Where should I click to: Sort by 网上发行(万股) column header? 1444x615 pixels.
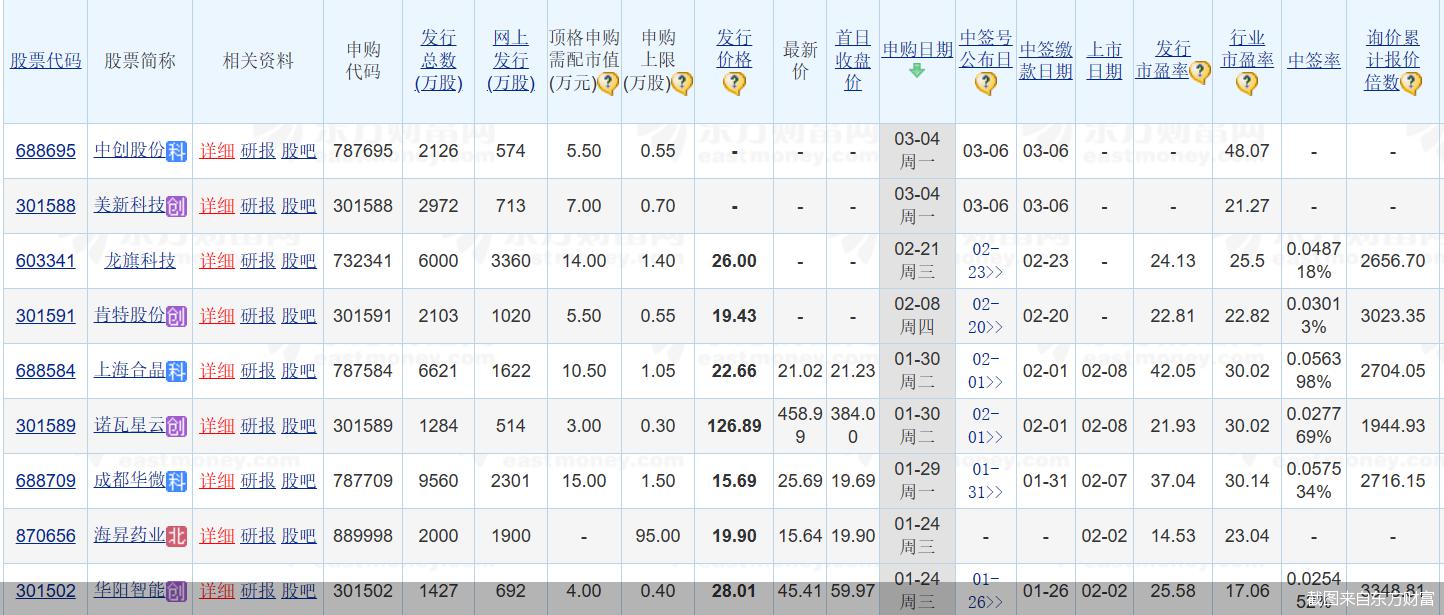tap(511, 61)
